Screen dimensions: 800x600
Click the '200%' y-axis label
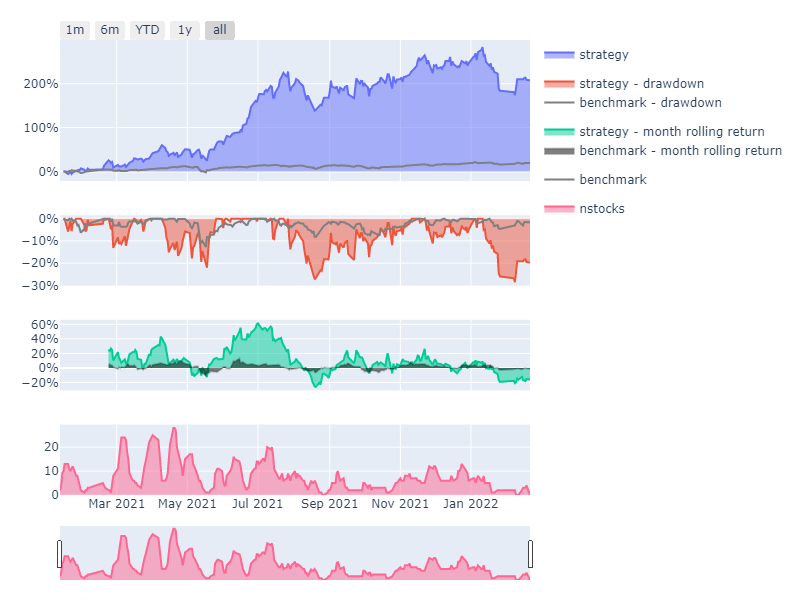(x=41, y=84)
